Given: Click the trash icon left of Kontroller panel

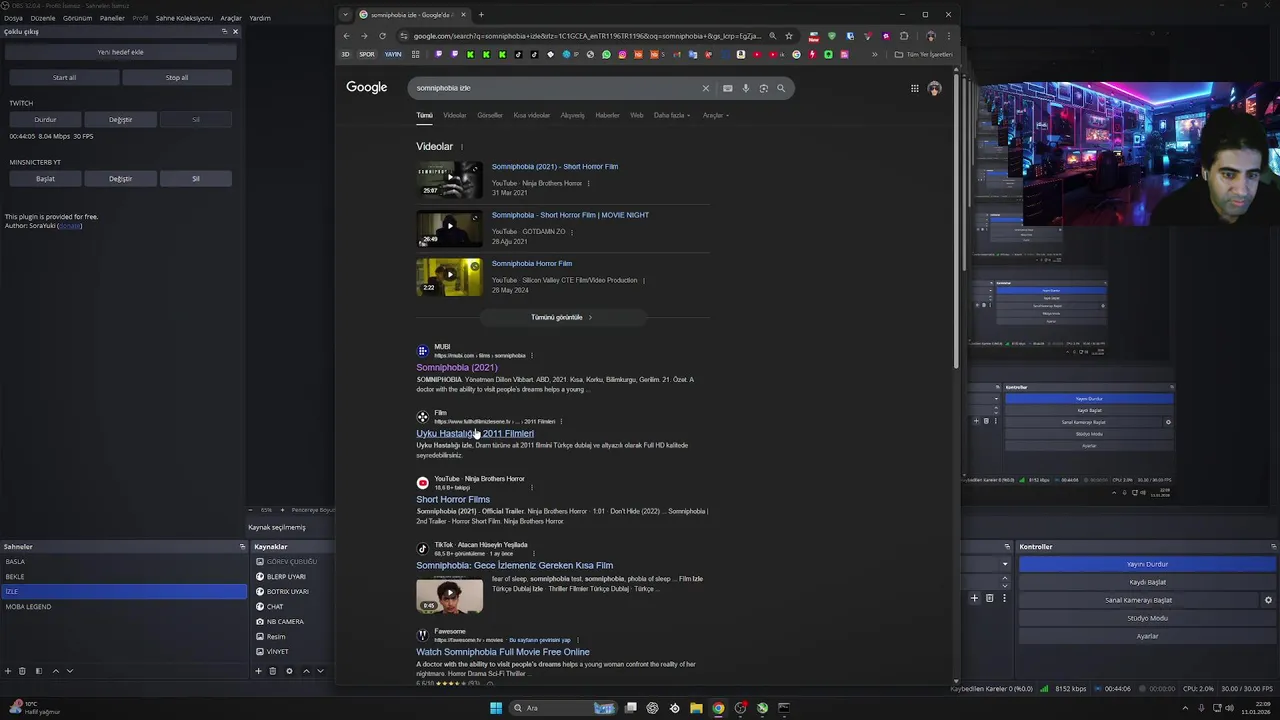Looking at the screenshot, I should (x=989, y=598).
